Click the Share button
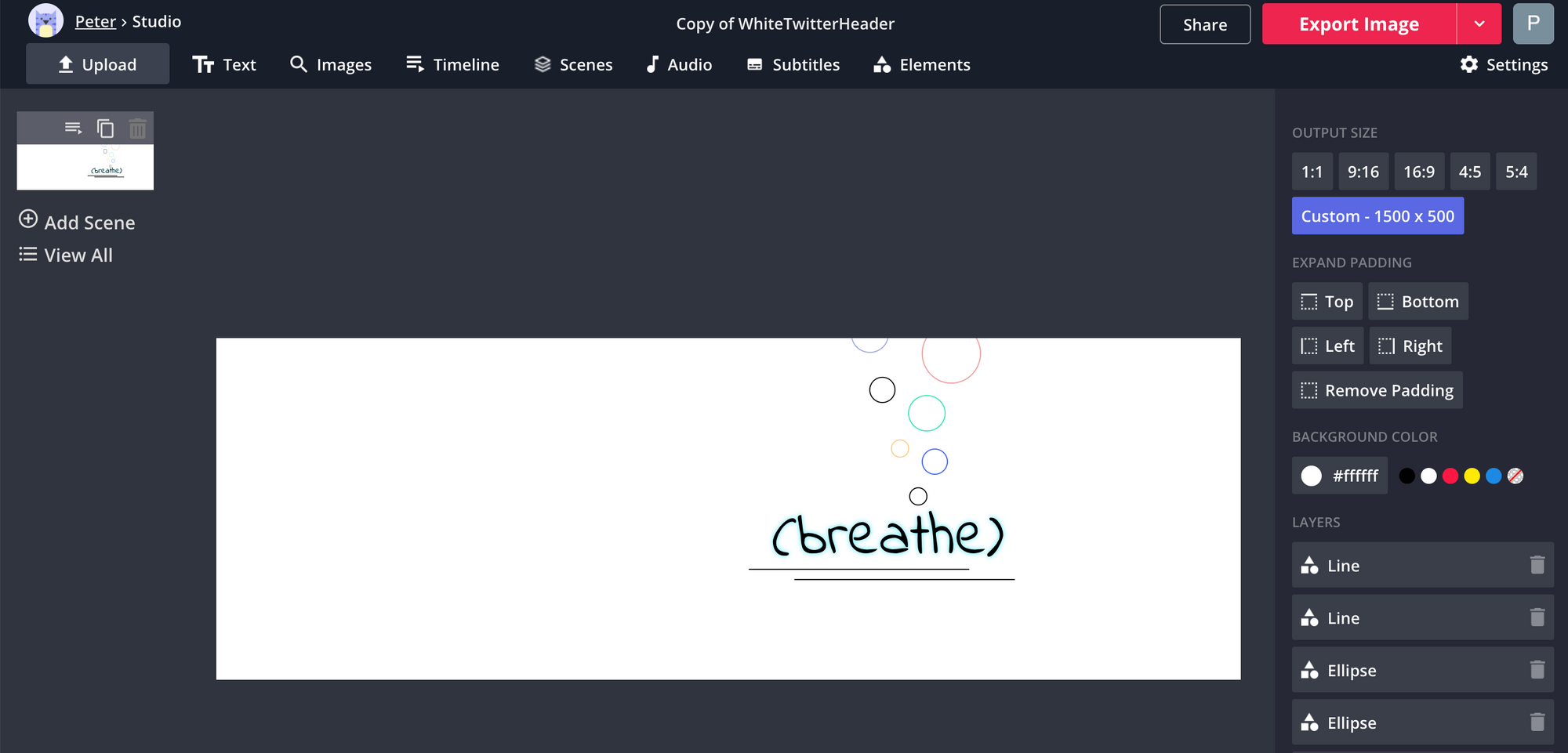Screen dimensions: 1568x753 tap(1204, 24)
